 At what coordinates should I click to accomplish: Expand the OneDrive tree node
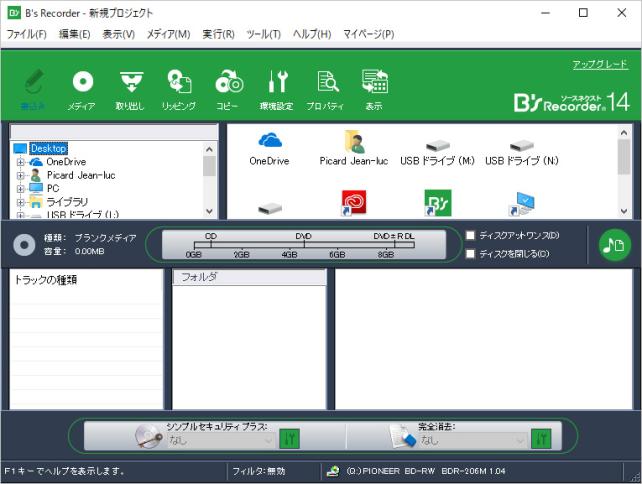[20, 162]
